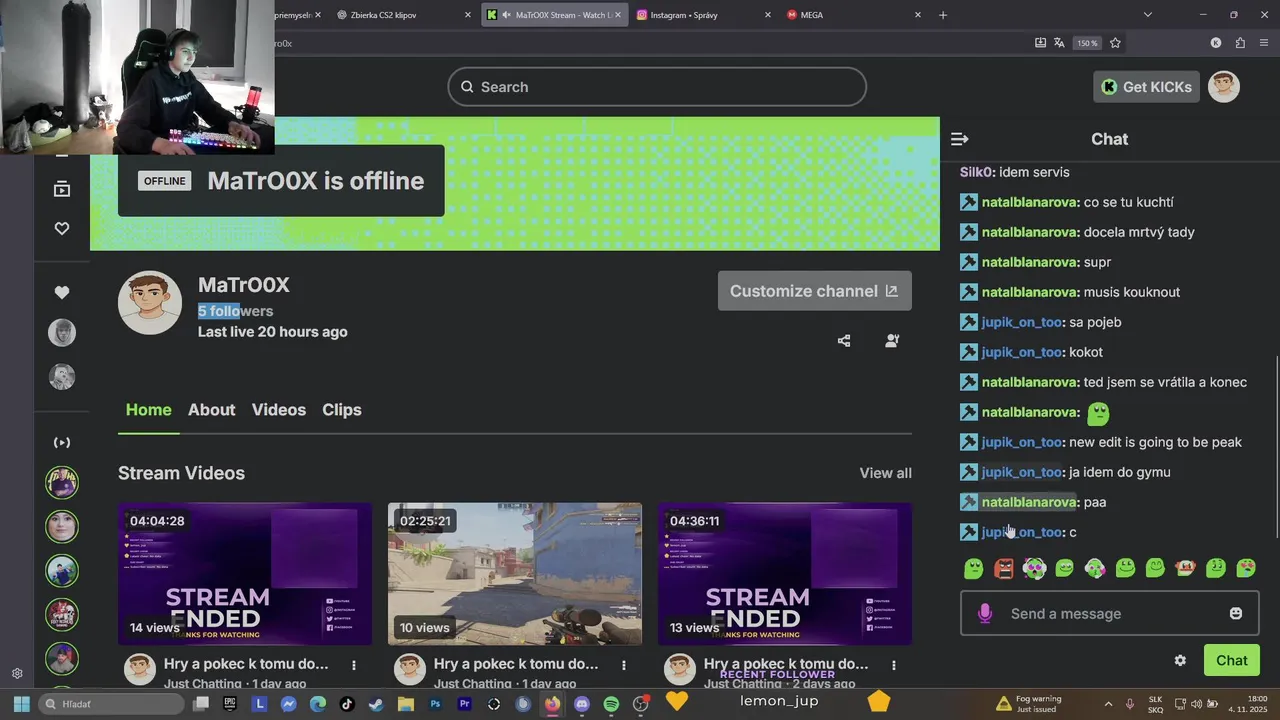Open the 04:04:28 stream video thumbnail
1280x720 pixels.
[245, 574]
